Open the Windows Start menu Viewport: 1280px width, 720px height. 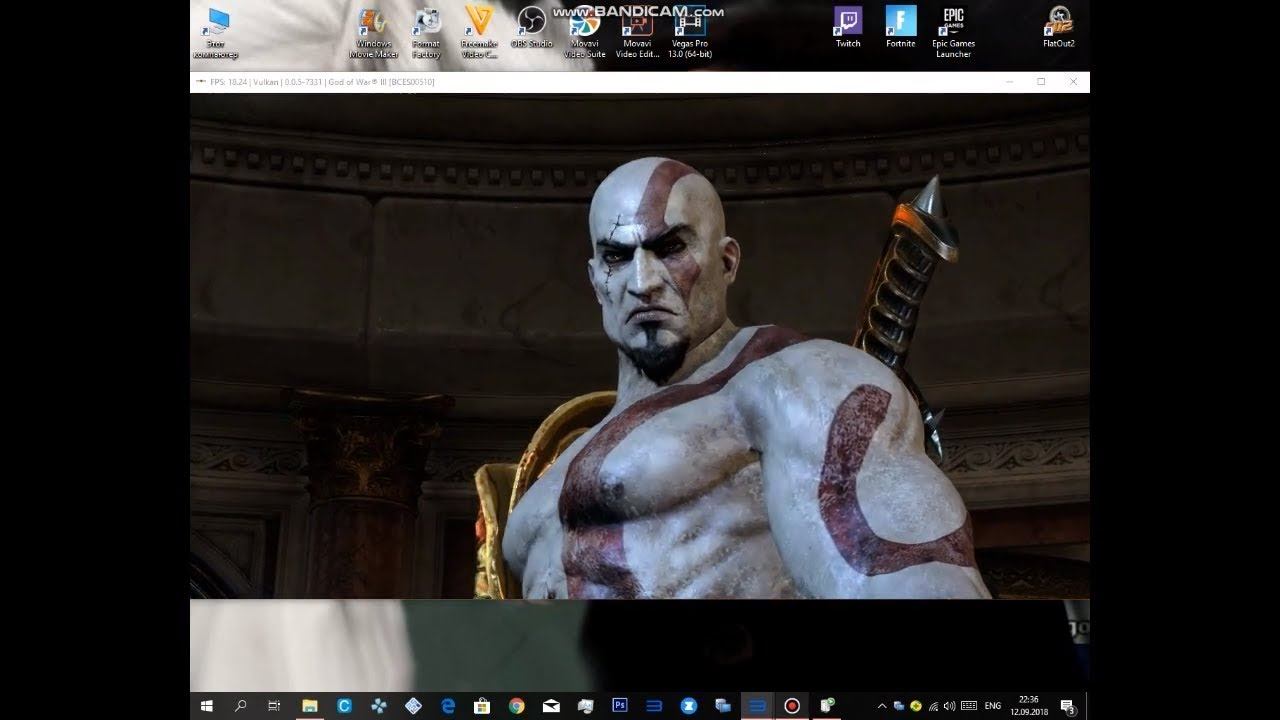coord(207,705)
